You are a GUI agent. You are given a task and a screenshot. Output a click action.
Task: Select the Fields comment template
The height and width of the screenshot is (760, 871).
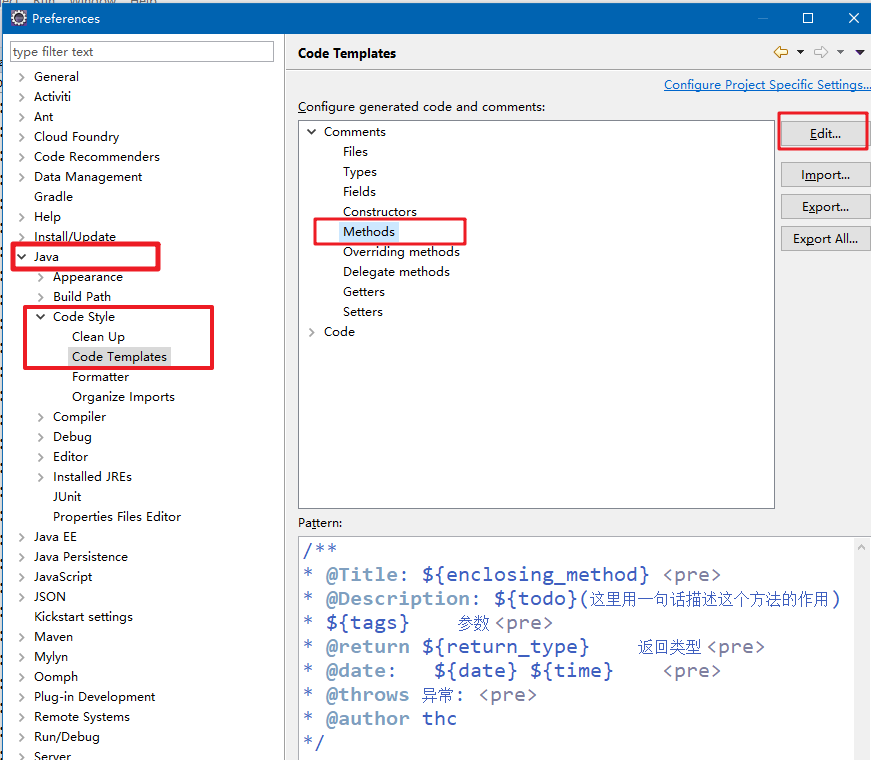pos(359,192)
